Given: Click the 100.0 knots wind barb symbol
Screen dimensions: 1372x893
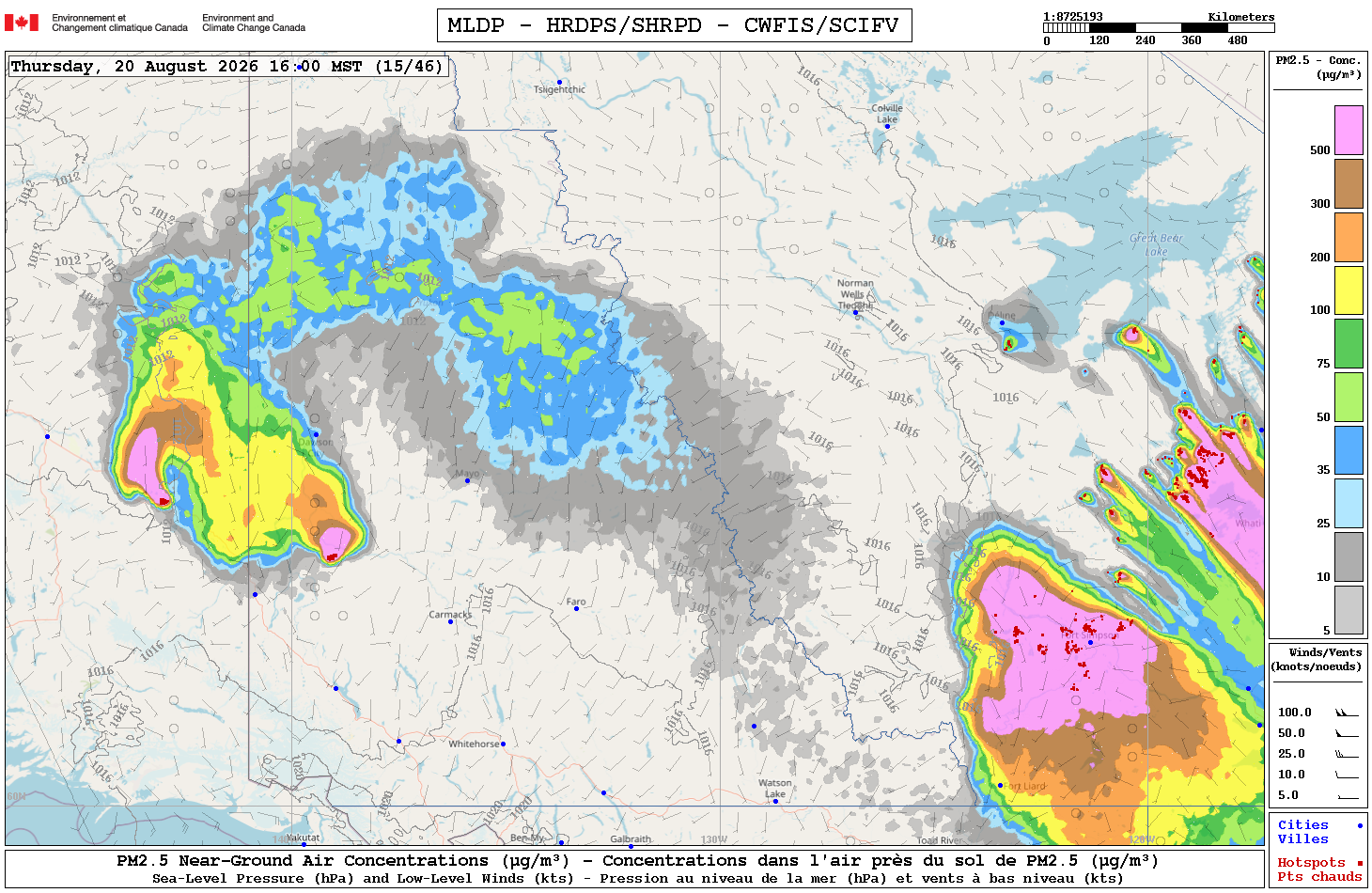Looking at the screenshot, I should pyautogui.click(x=1347, y=713).
